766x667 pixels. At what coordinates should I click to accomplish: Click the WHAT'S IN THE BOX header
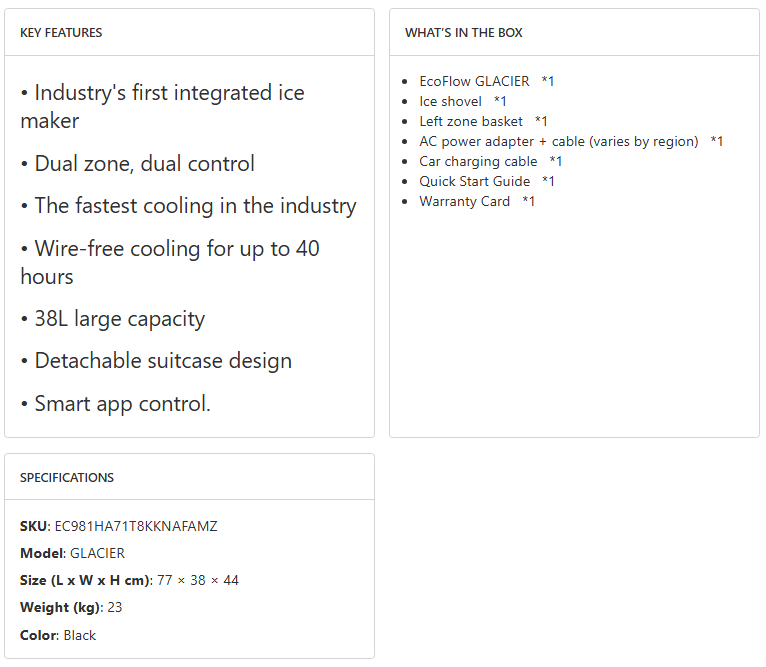(463, 33)
